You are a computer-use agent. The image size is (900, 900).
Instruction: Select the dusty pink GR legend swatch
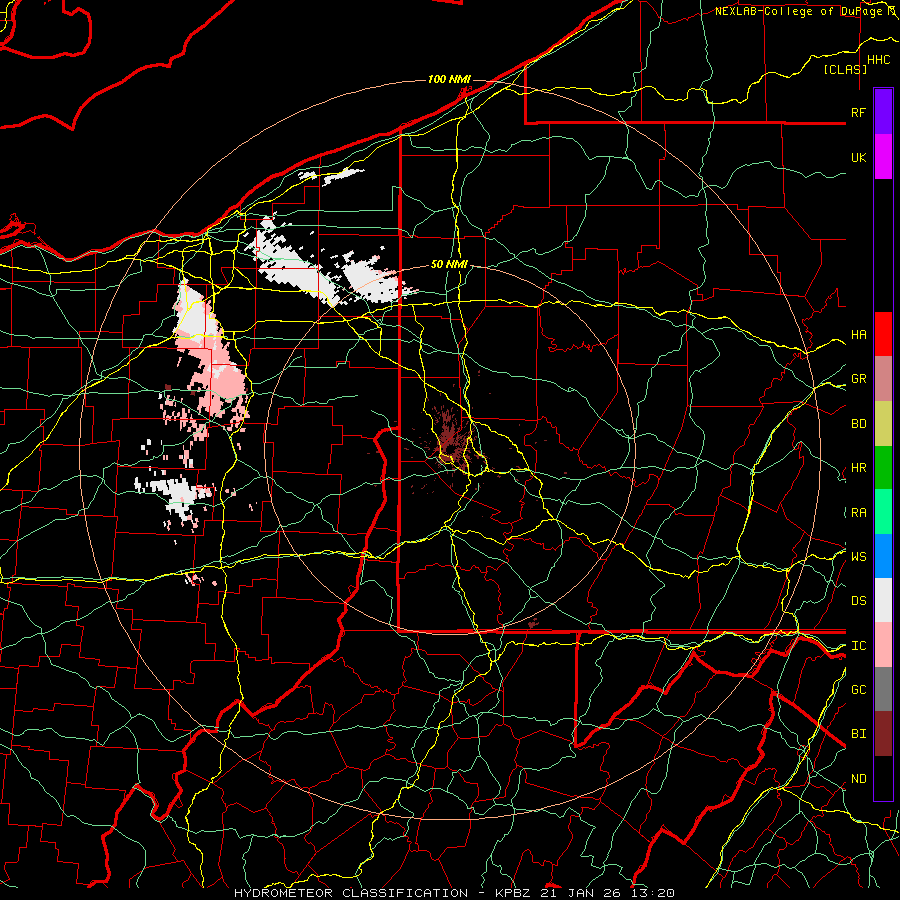pyautogui.click(x=883, y=378)
